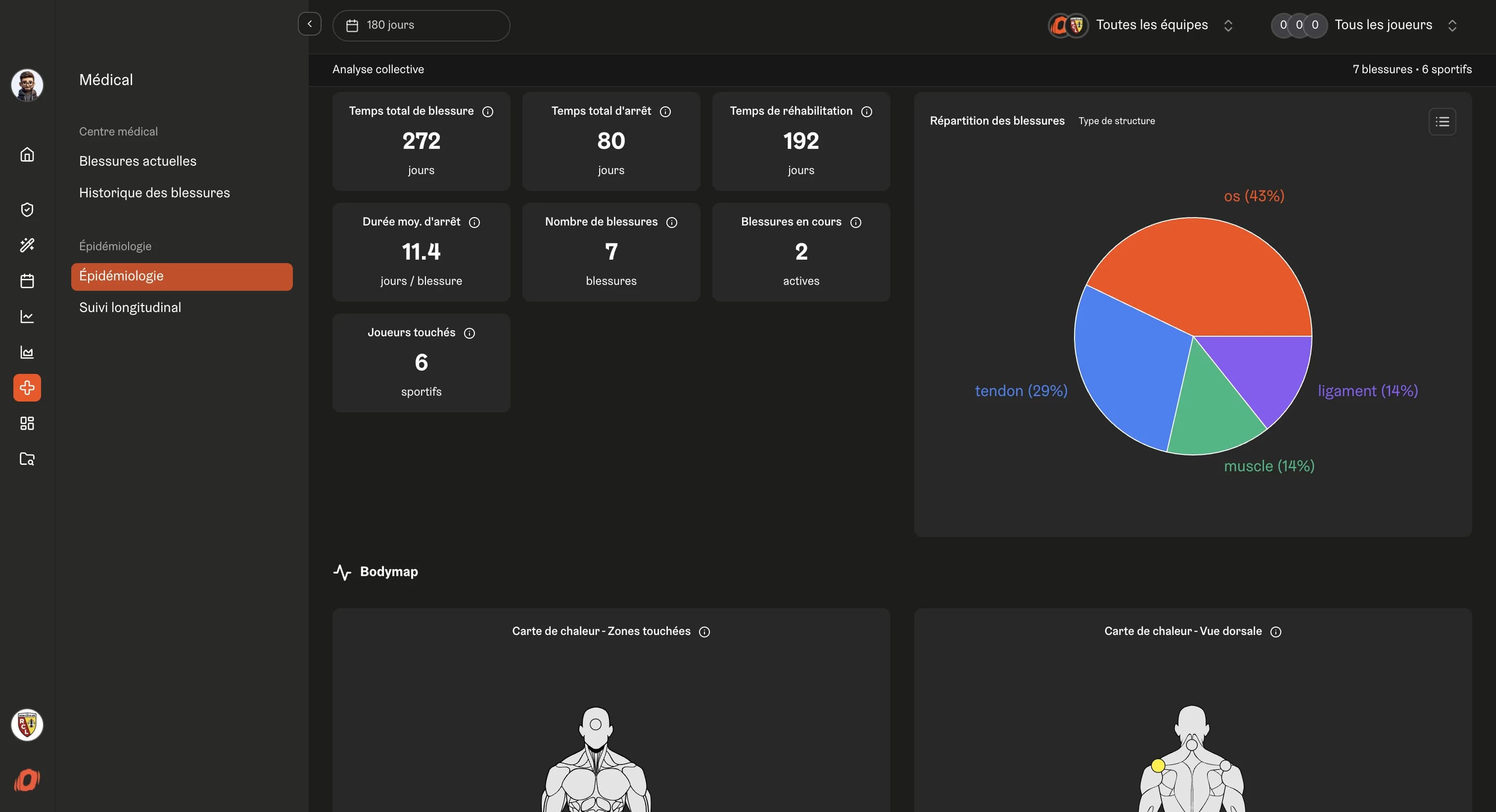Go to Blessures actuelles
This screenshot has width=1496, height=812.
tap(138, 161)
